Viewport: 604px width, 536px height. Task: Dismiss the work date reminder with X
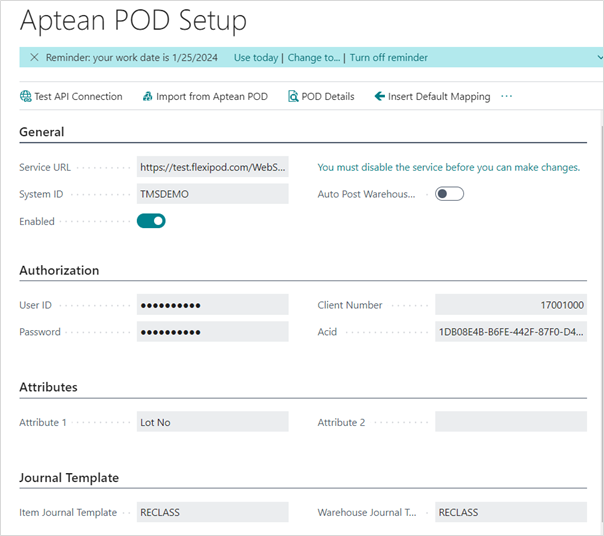coord(34,58)
